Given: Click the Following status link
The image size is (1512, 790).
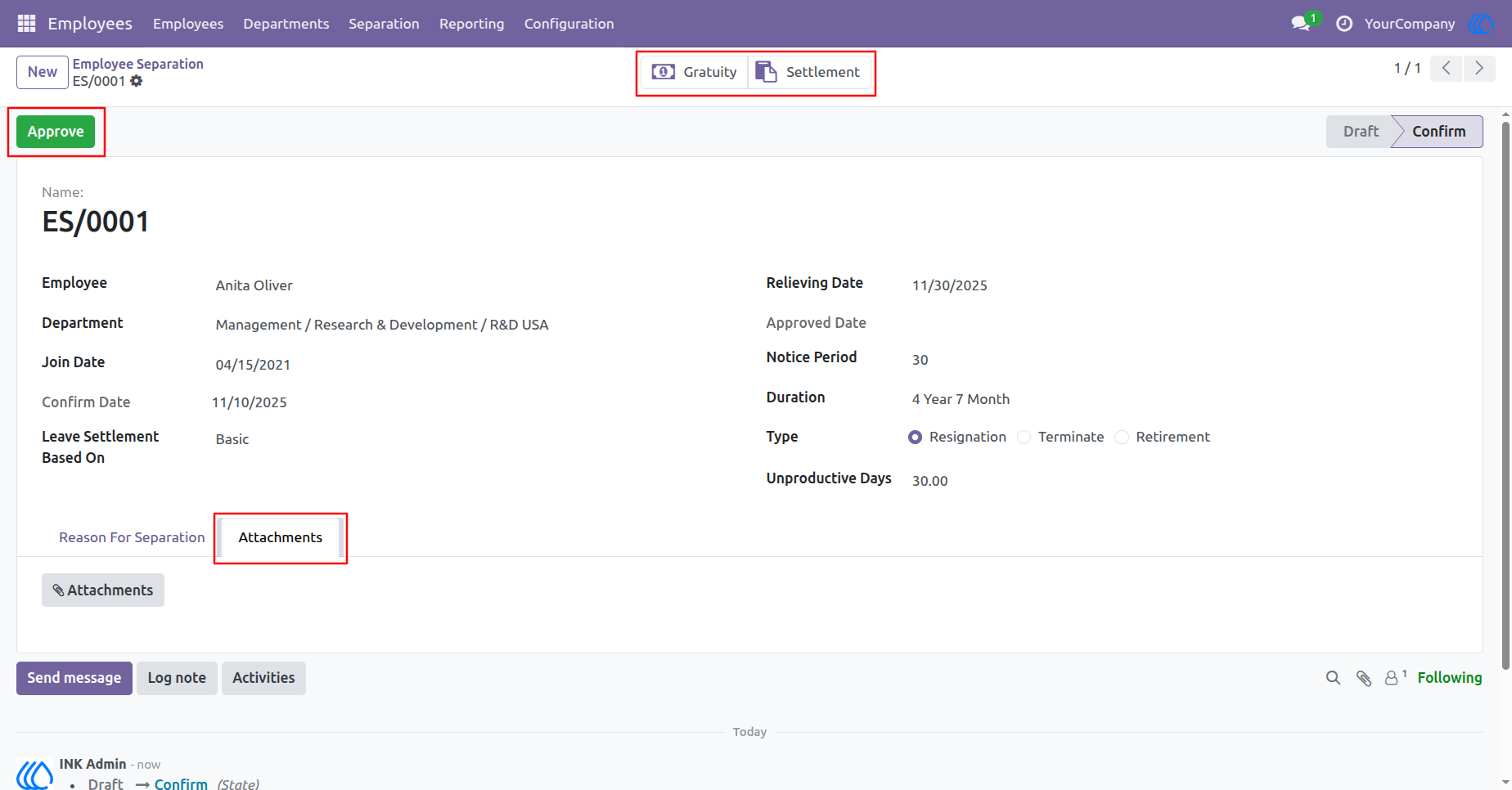Looking at the screenshot, I should 1450,678.
